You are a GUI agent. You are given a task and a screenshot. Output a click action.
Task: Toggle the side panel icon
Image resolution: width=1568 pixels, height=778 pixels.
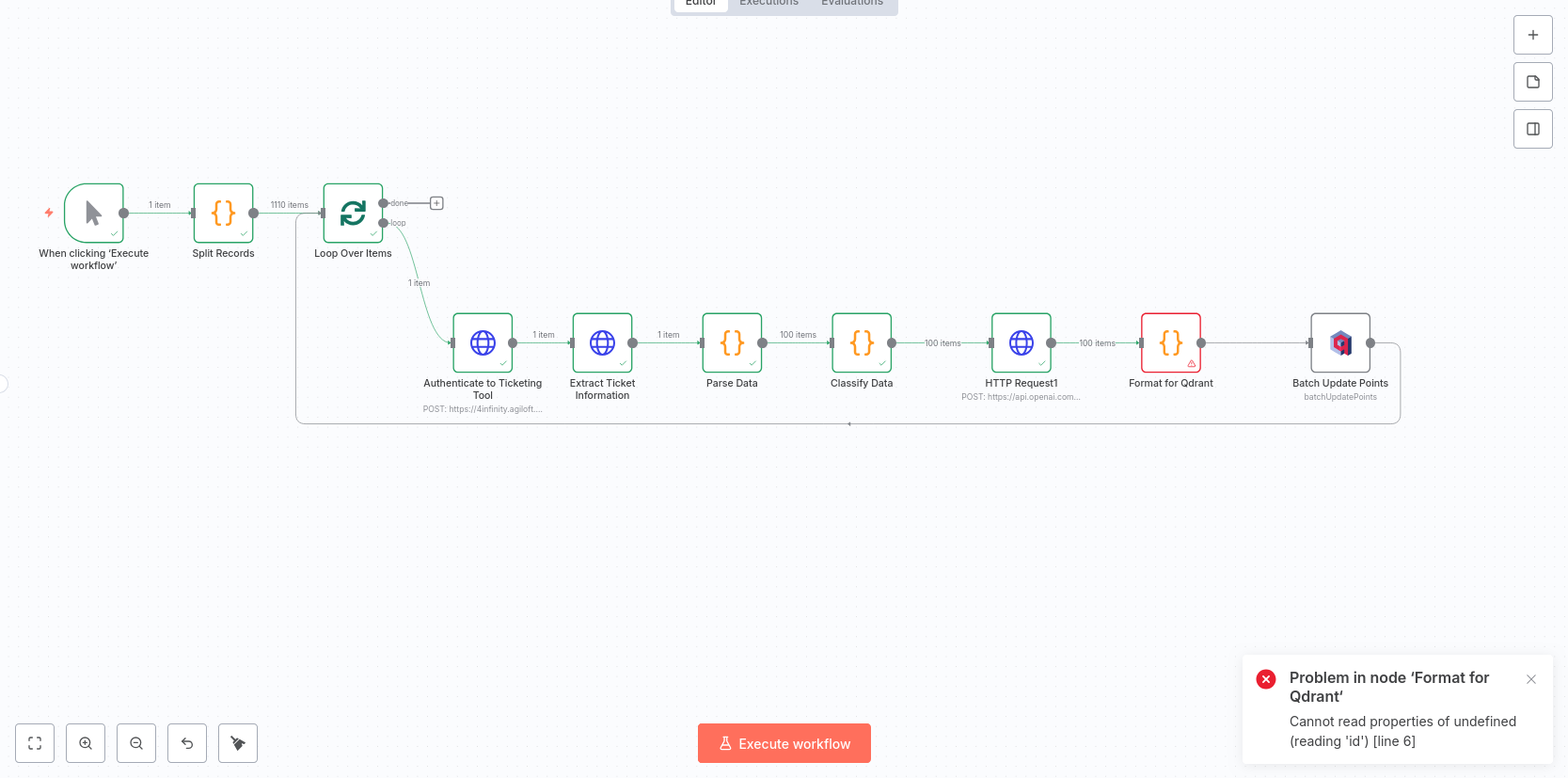[x=1532, y=129]
